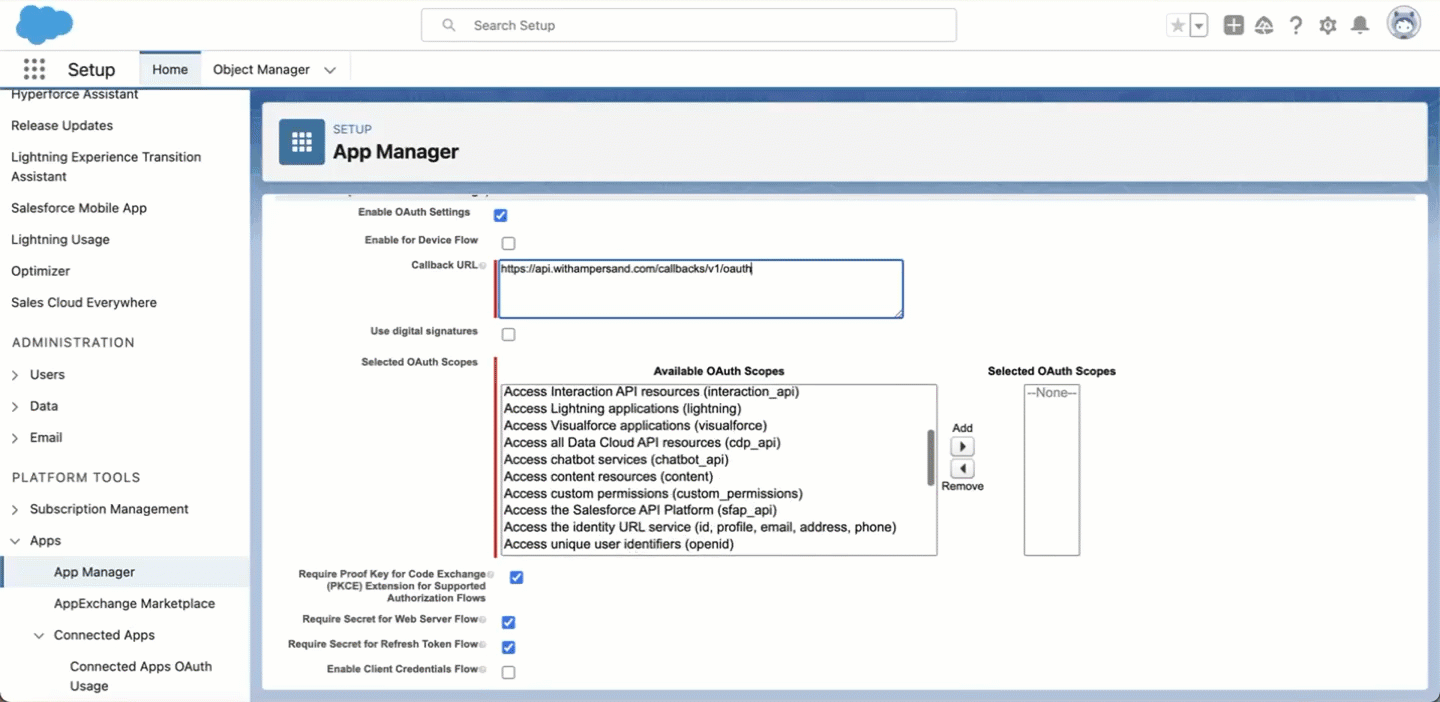Collapse the Apps section

[x=14, y=540]
